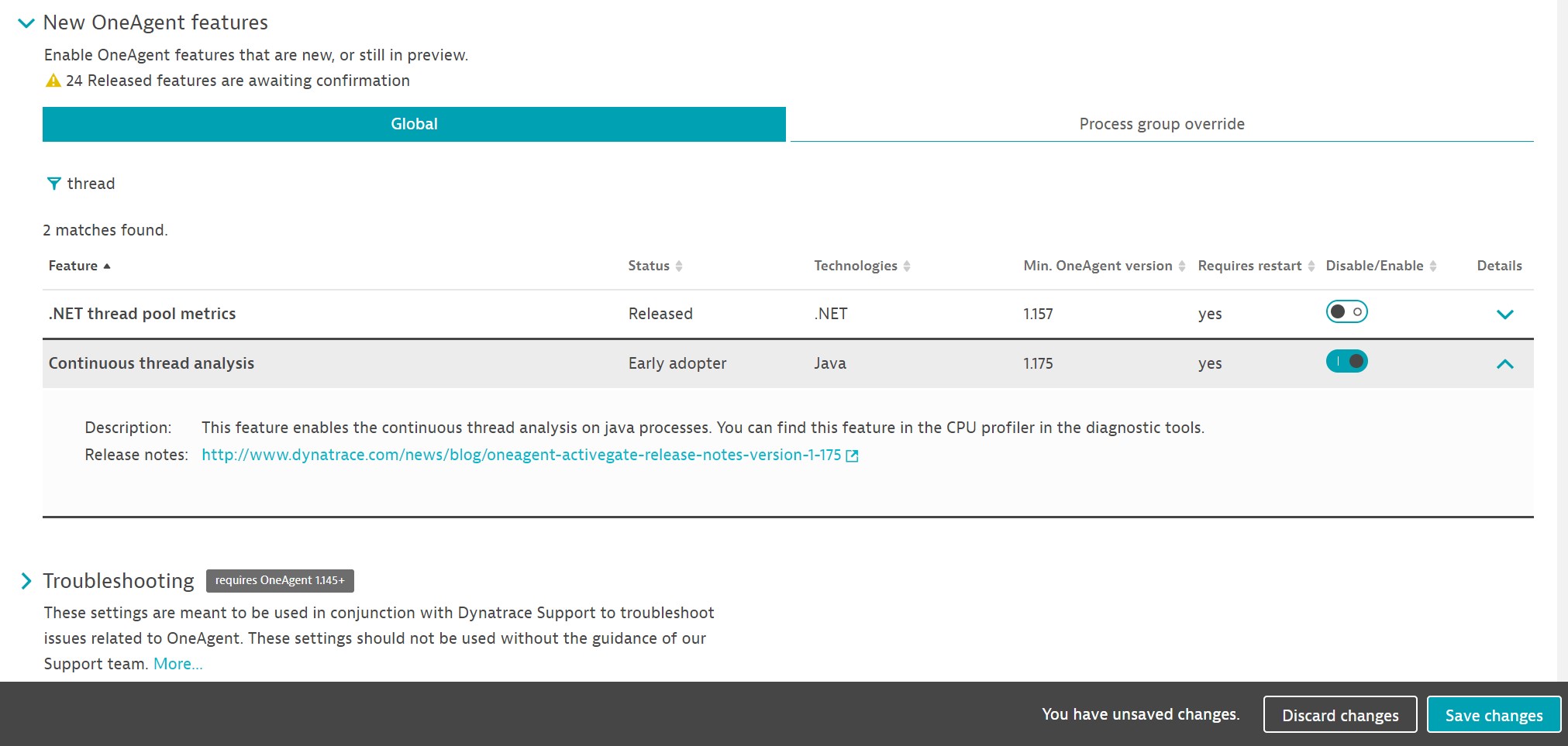
Task: Sort by Disable/Enable column arrows
Action: tap(1433, 266)
